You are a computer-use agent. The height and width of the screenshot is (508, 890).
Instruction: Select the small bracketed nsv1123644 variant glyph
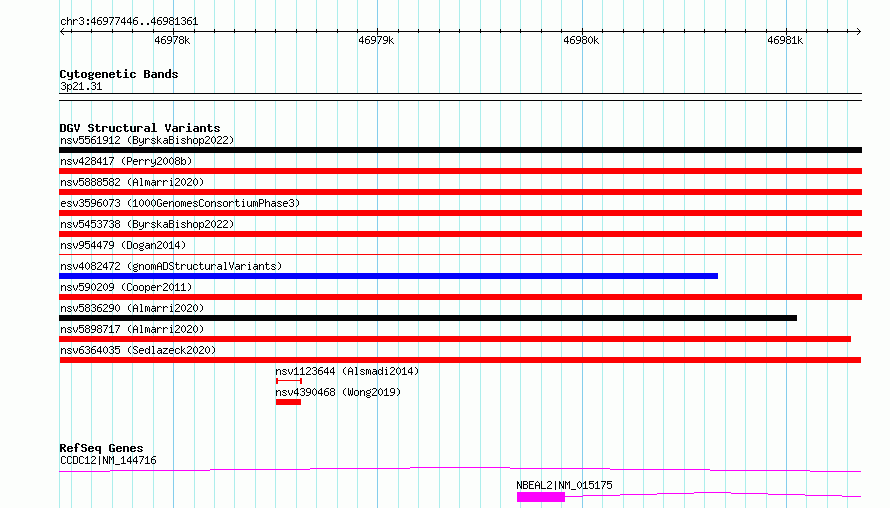pyautogui.click(x=288, y=381)
